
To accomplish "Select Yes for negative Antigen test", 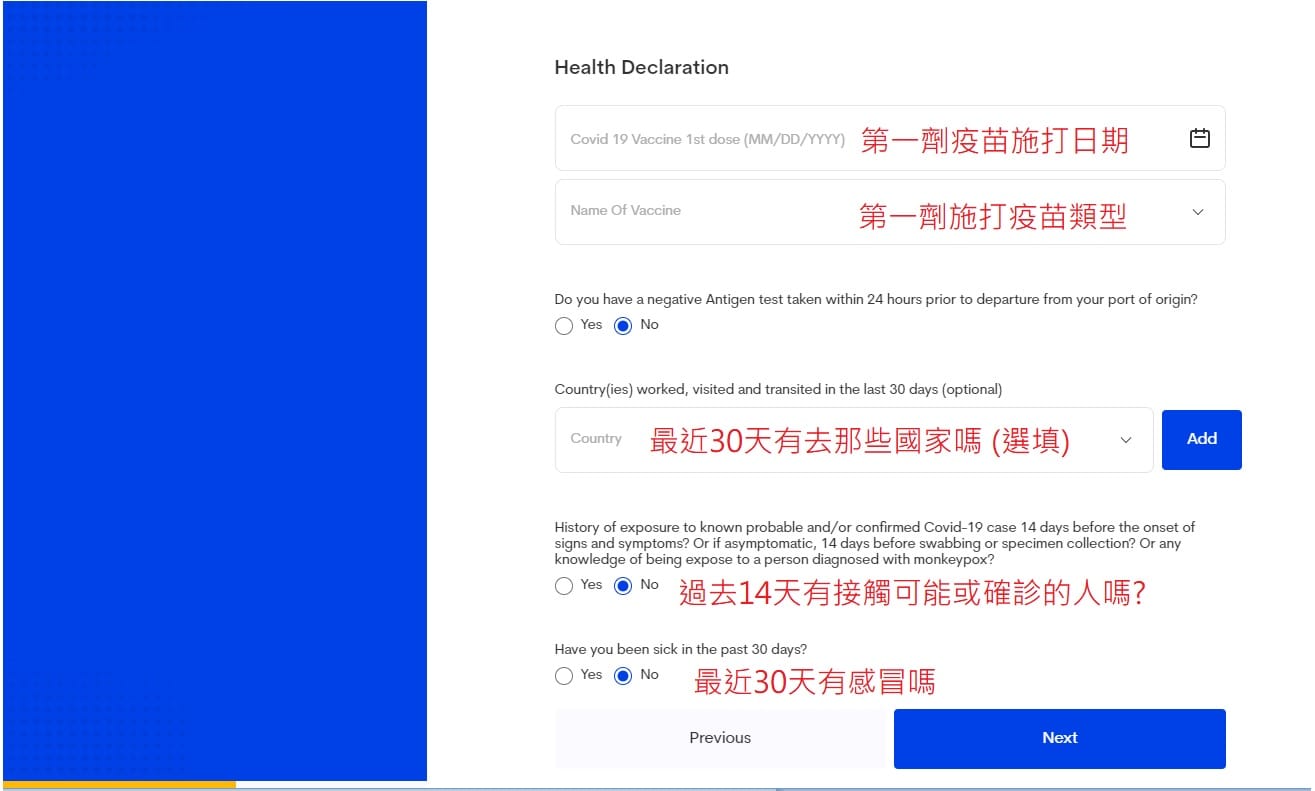I will click(x=564, y=326).
